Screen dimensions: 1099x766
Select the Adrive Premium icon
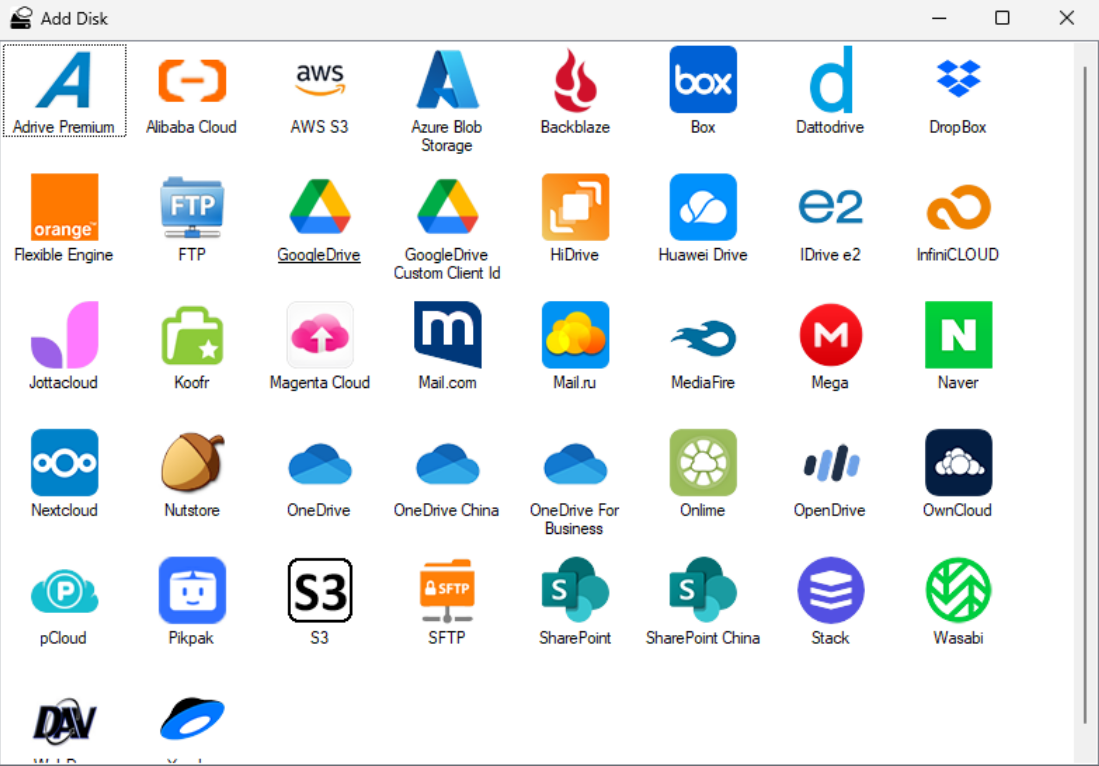tap(64, 80)
